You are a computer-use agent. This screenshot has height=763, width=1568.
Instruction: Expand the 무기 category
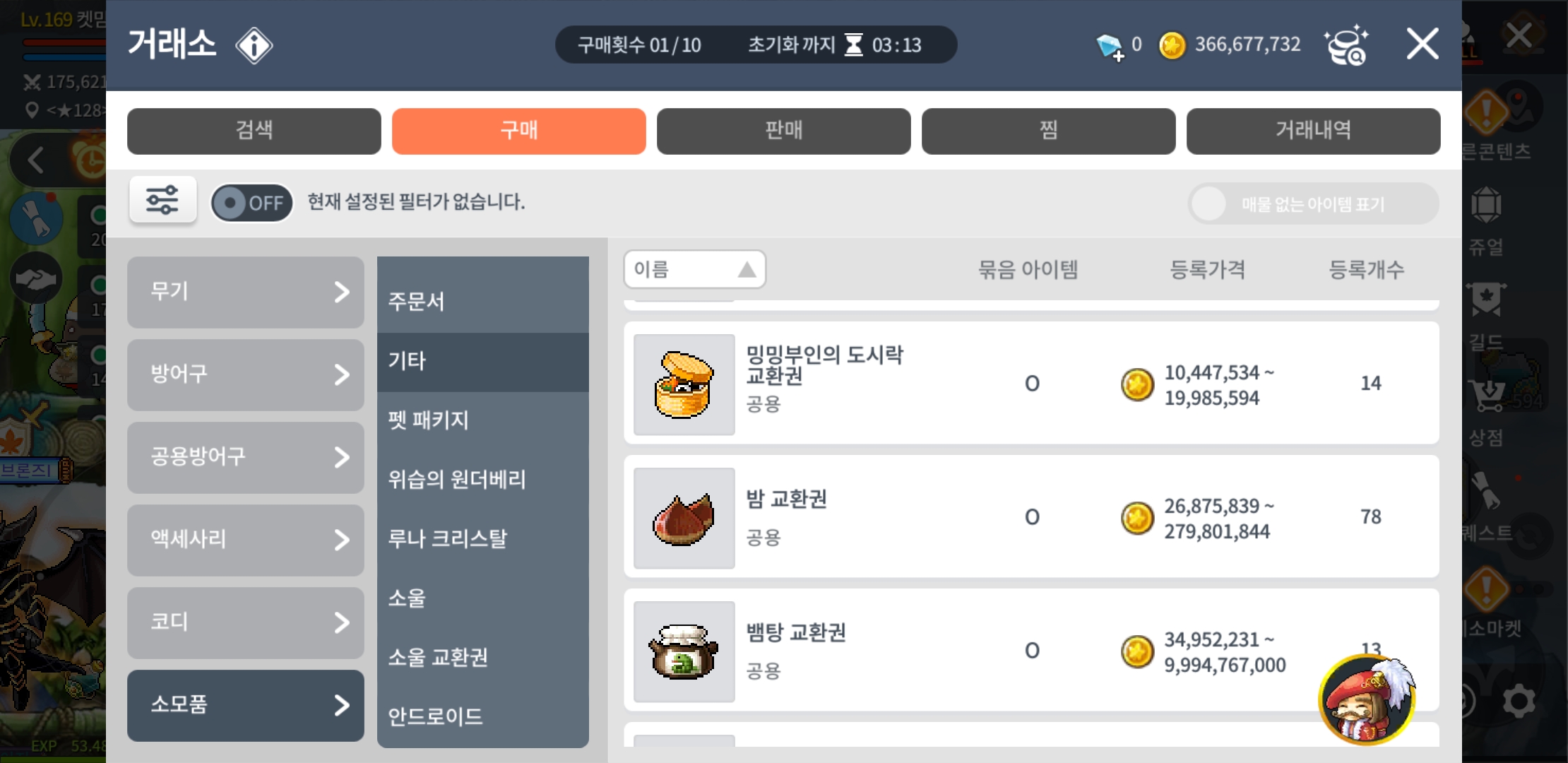[246, 292]
